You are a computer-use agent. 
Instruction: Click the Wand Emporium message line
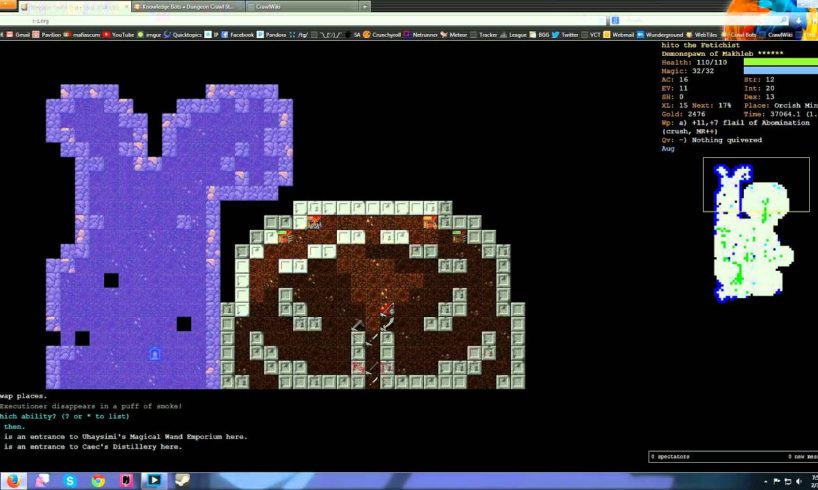tap(124, 436)
